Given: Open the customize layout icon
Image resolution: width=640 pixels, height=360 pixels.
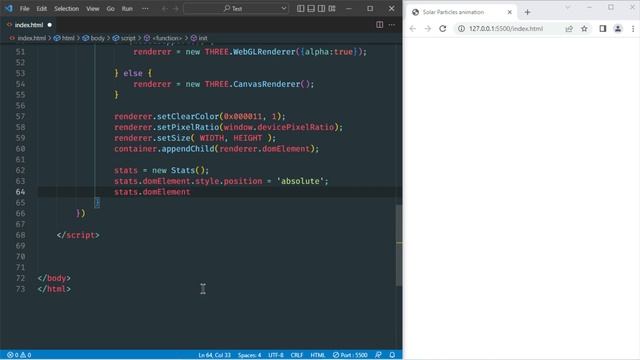Looking at the screenshot, I should pyautogui.click(x=332, y=9).
